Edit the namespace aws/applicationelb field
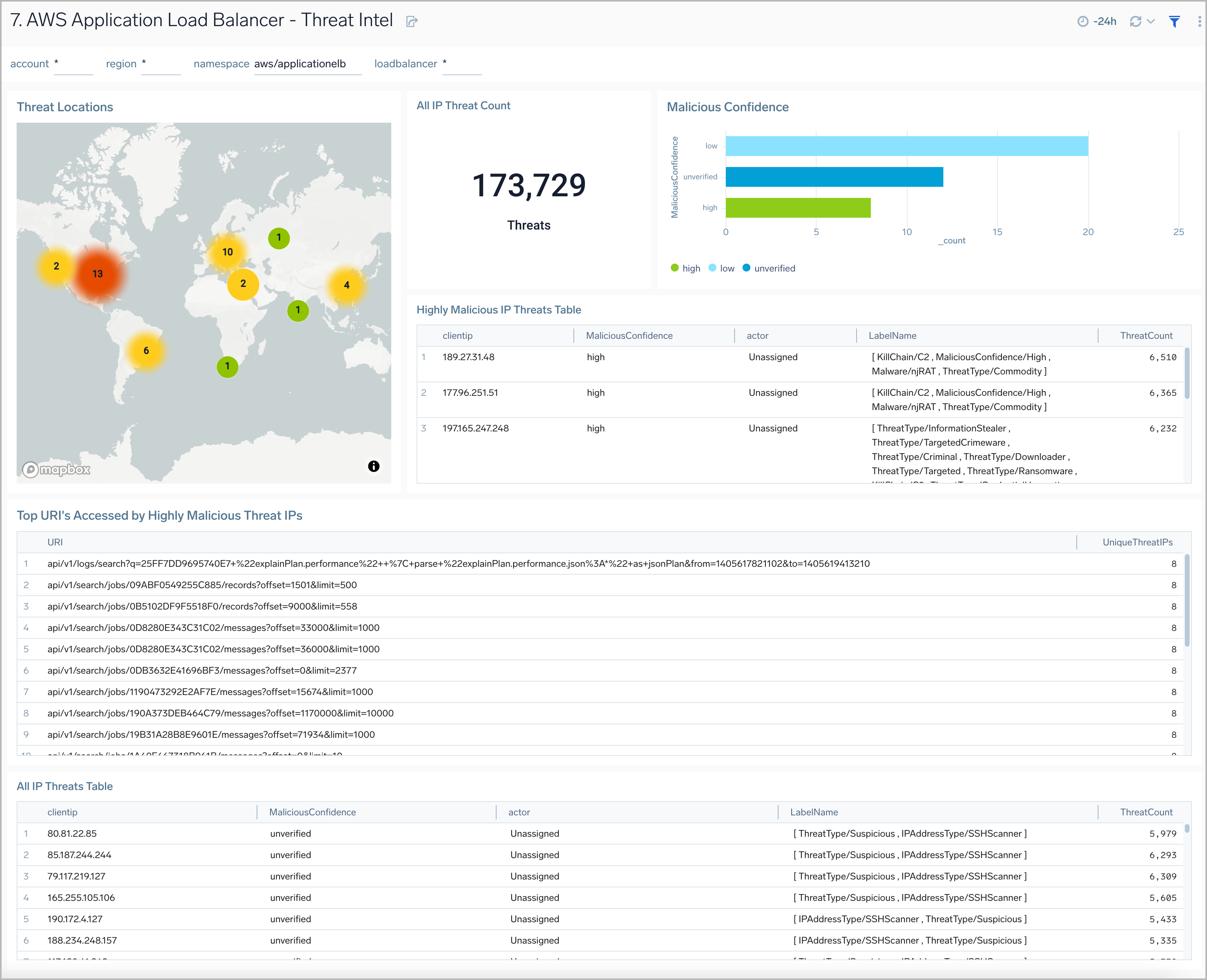Image resolution: width=1207 pixels, height=980 pixels. 308,64
